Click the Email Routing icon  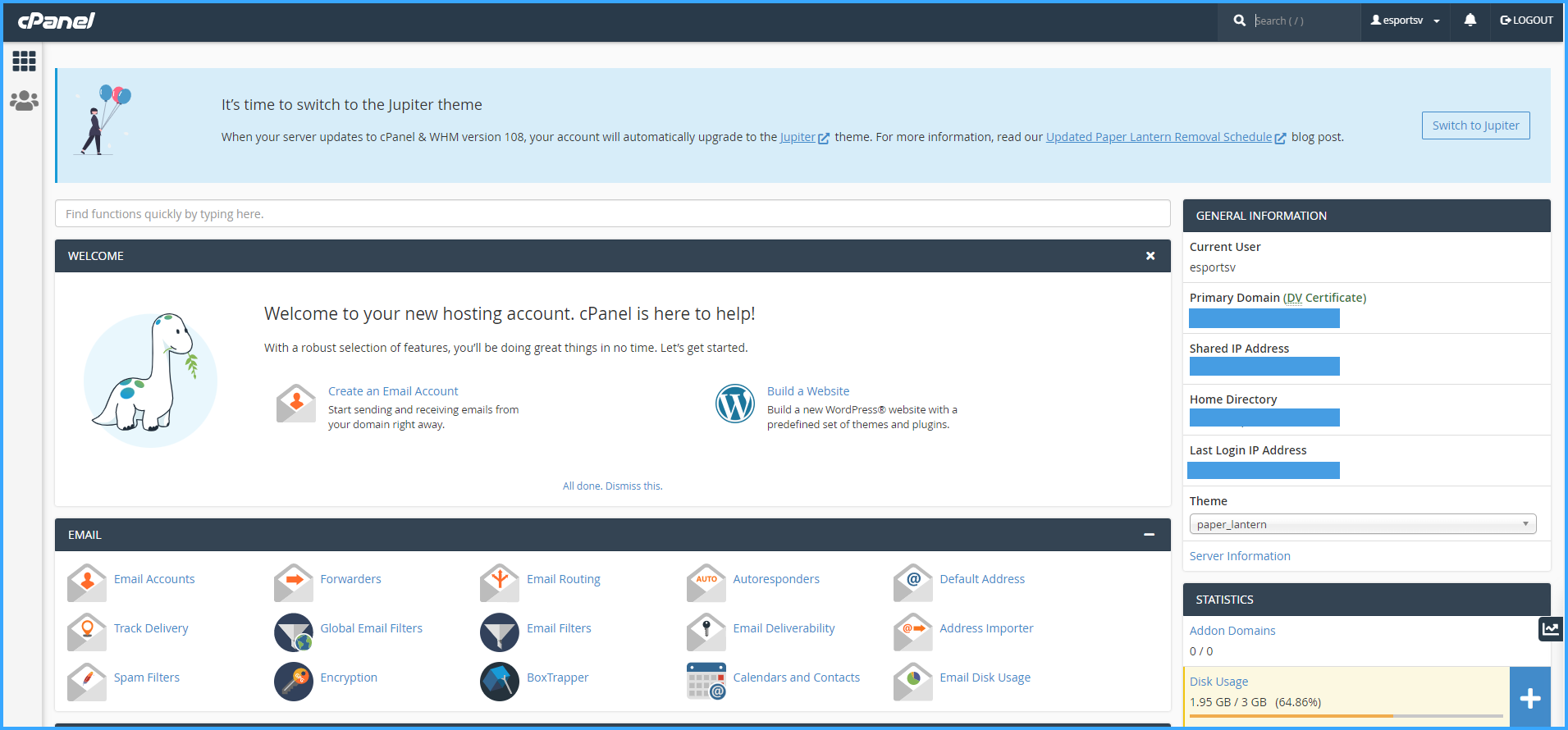pyautogui.click(x=500, y=582)
